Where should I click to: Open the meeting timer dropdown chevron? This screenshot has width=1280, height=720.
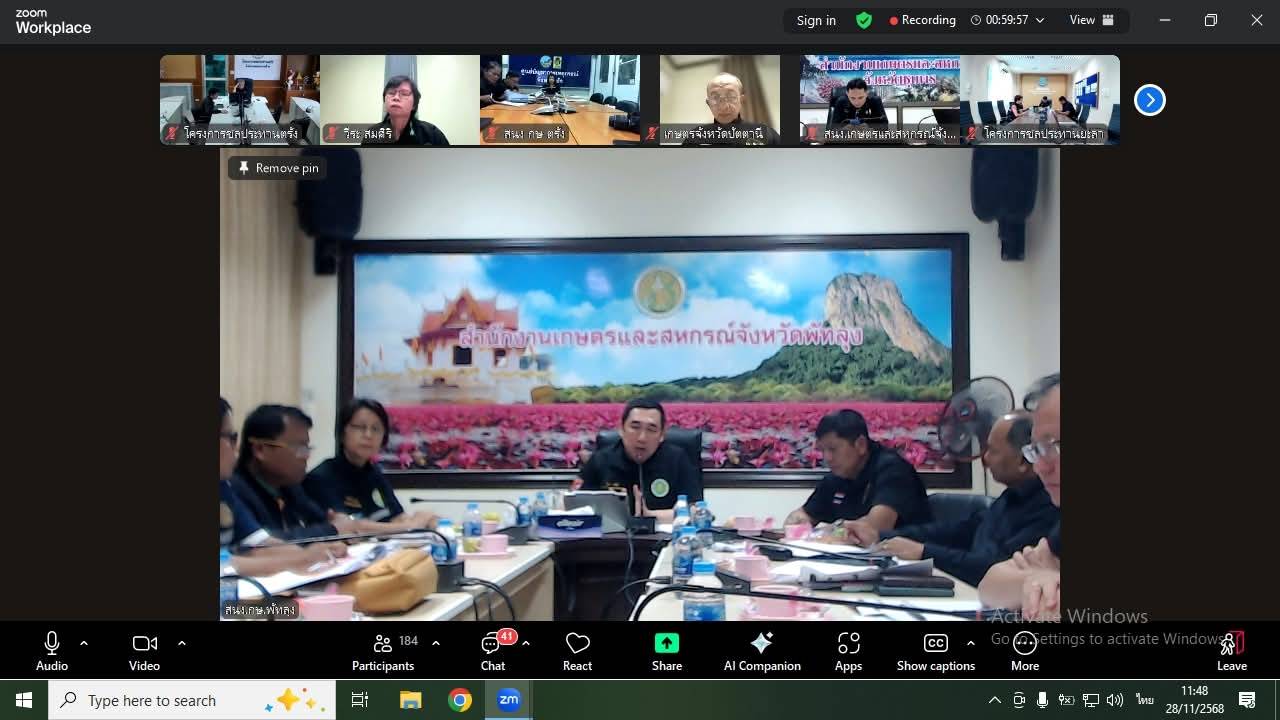coord(1040,20)
